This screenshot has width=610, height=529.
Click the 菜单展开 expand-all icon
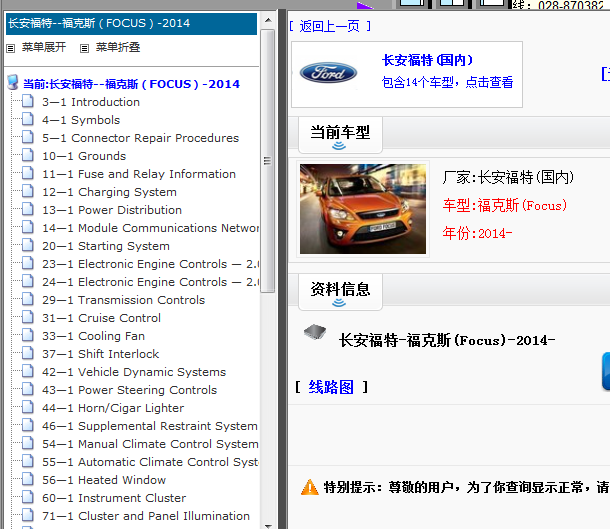click(11, 48)
